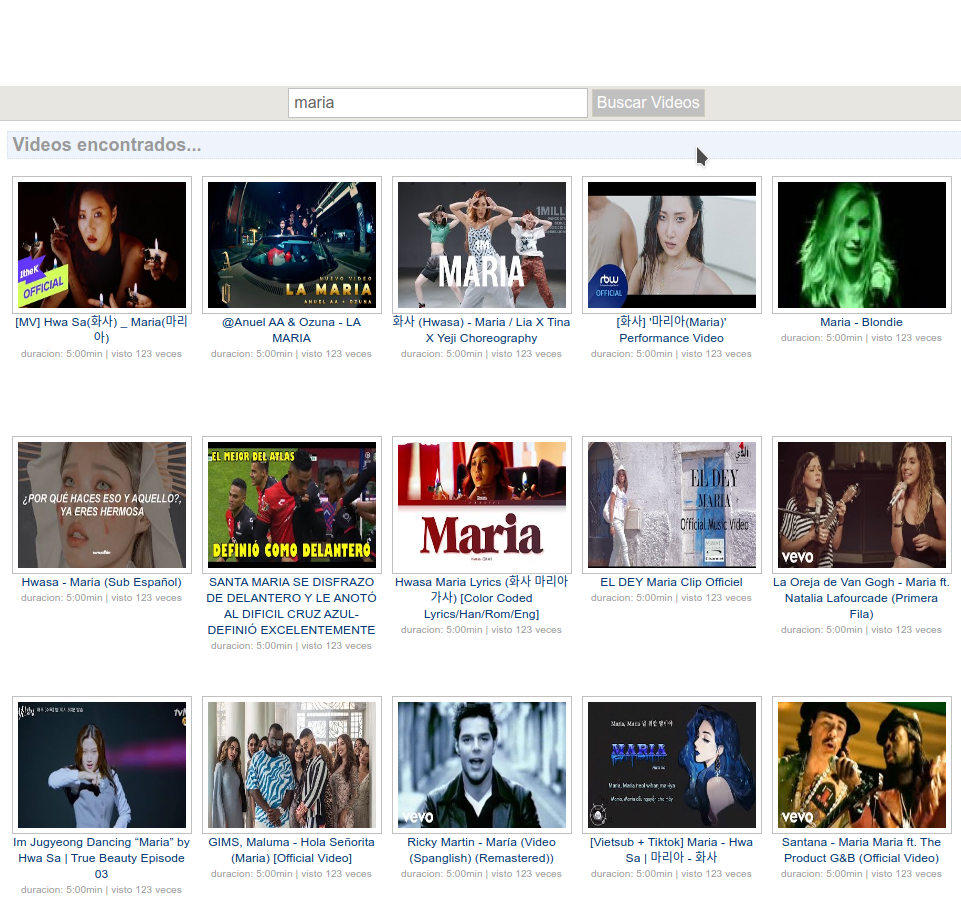This screenshot has height=908, width=961.
Task: Click duration text under Santana Maria Maria
Action: [862, 874]
